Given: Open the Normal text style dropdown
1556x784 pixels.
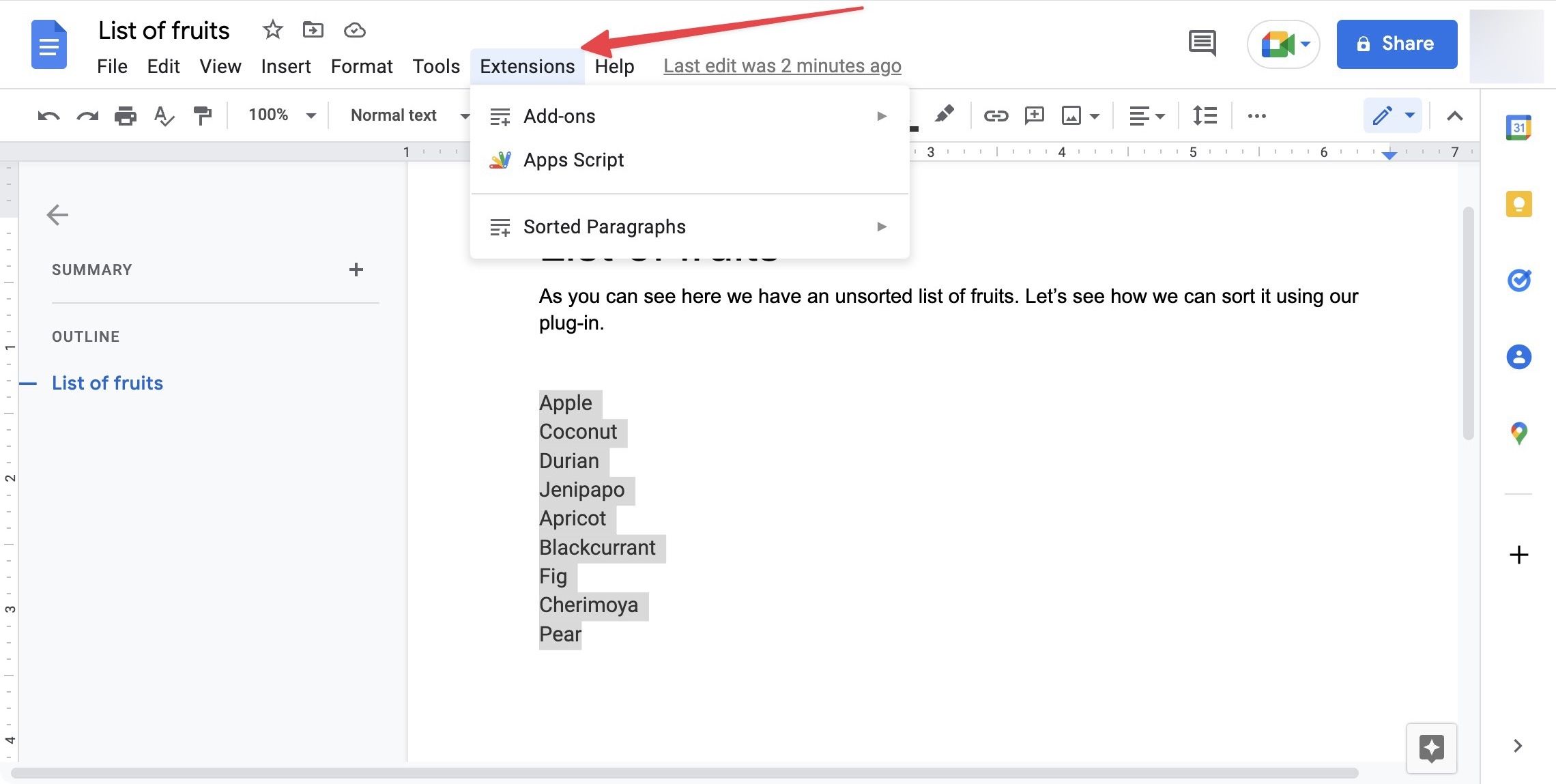Looking at the screenshot, I should click(406, 113).
